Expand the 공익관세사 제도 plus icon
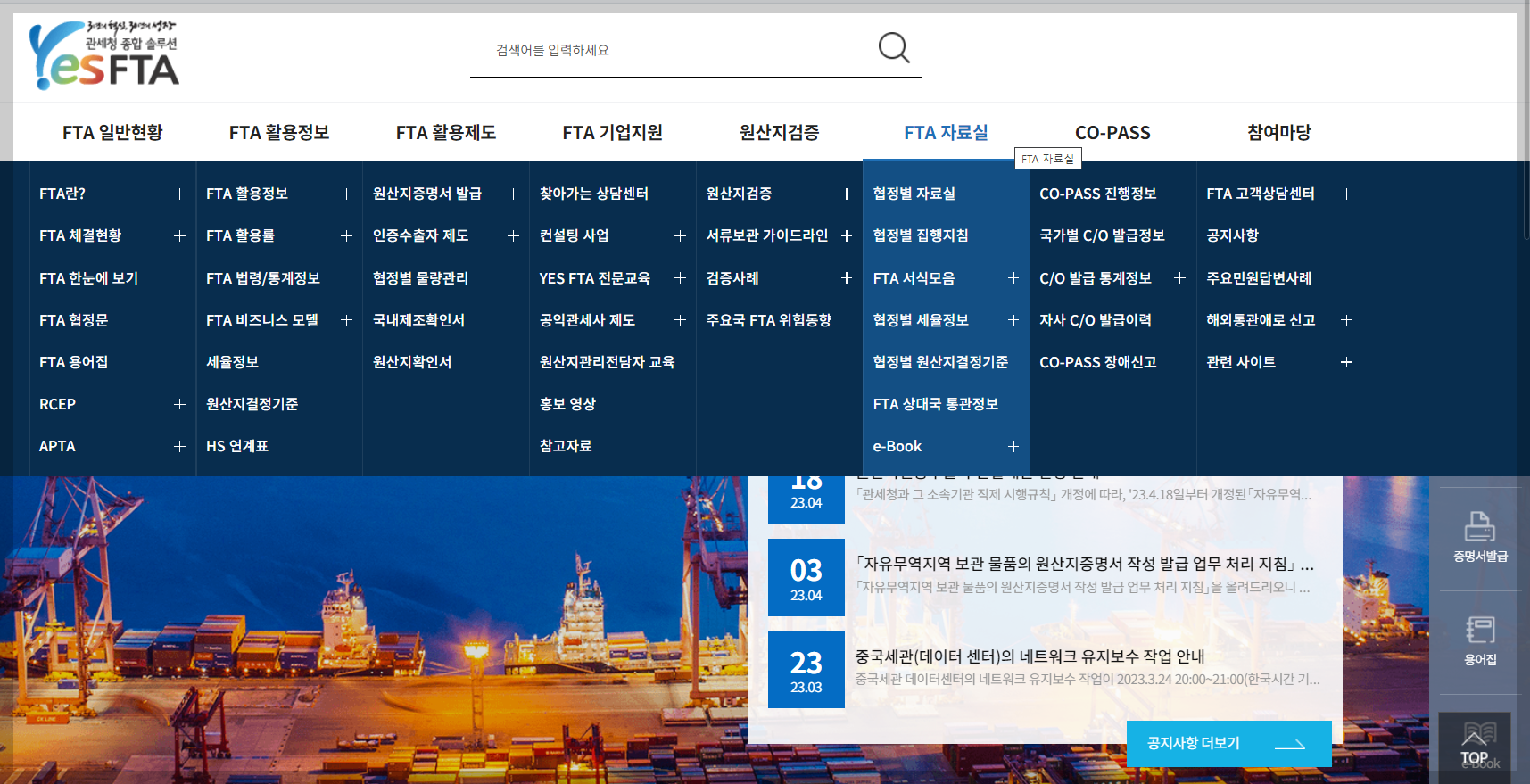The width and height of the screenshot is (1530, 784). click(680, 320)
